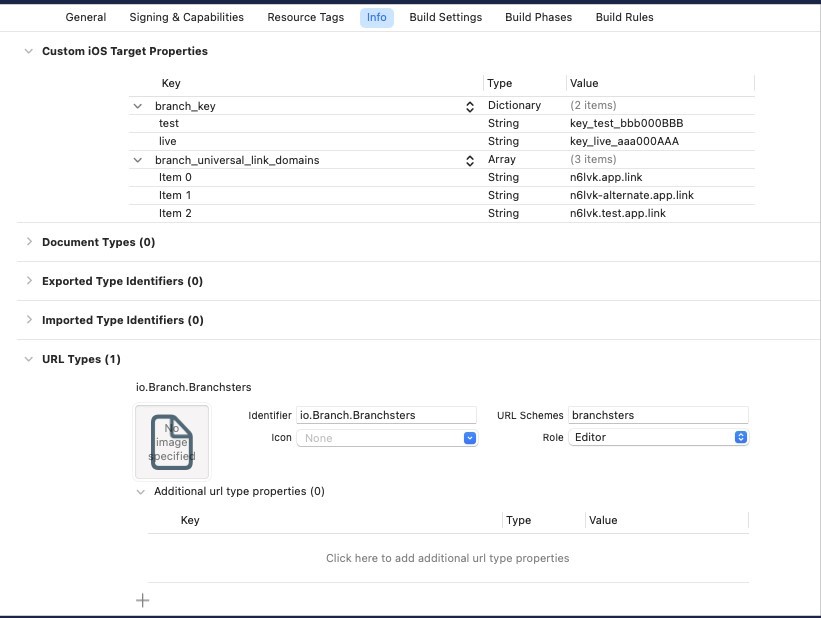Click the stepper arrows on the branch_key row

point(470,106)
